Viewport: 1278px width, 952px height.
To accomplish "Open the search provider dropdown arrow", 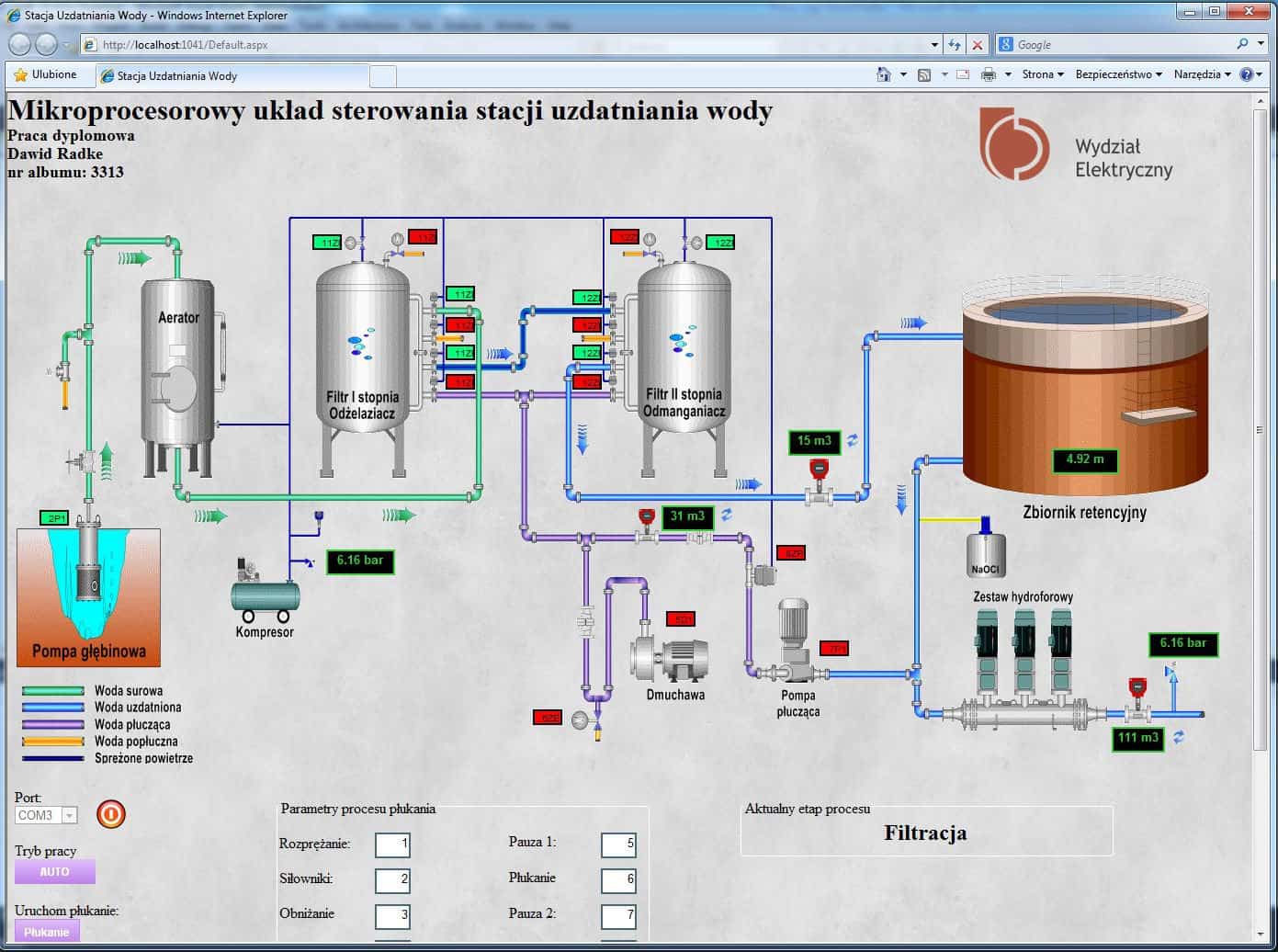I will [x=1261, y=43].
